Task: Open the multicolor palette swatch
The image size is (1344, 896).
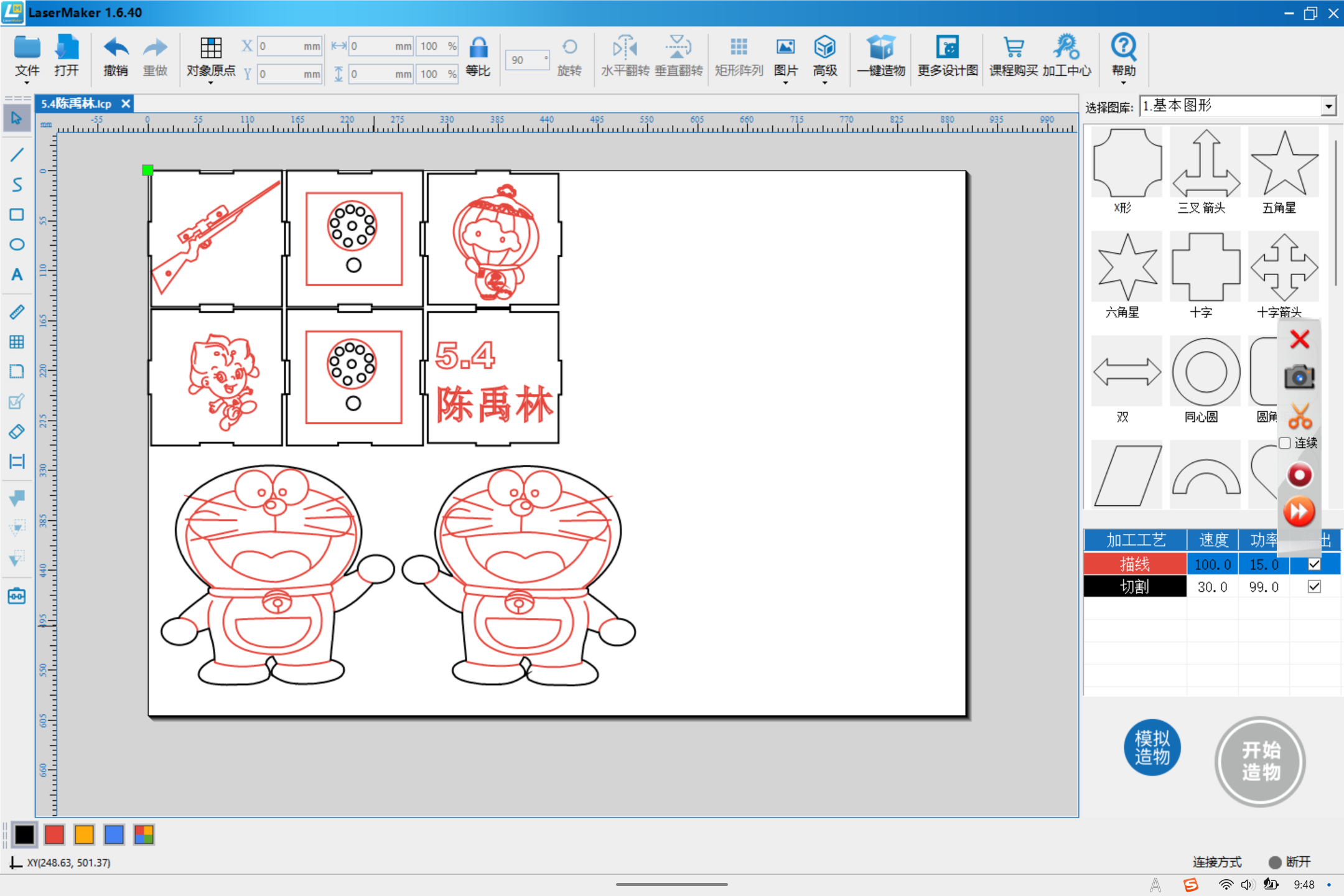Action: 144,834
